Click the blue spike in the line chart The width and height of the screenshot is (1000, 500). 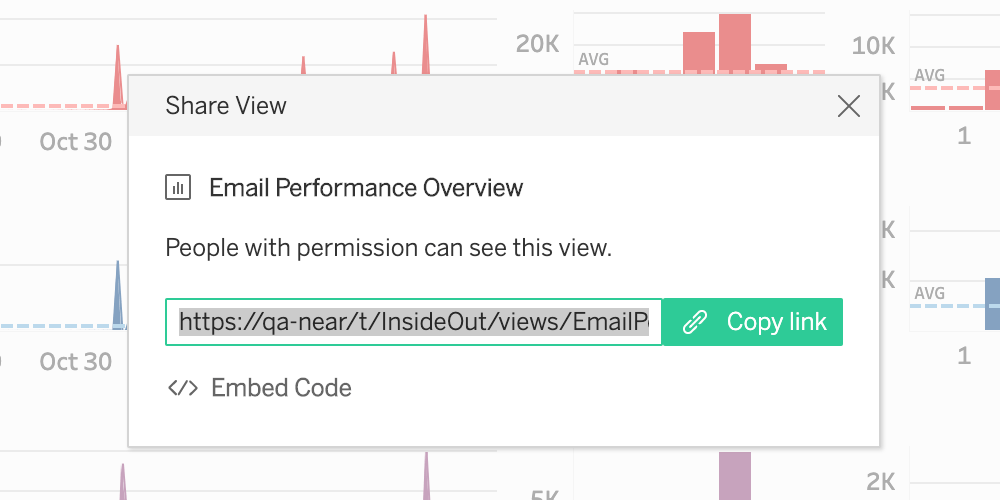pyautogui.click(x=117, y=292)
